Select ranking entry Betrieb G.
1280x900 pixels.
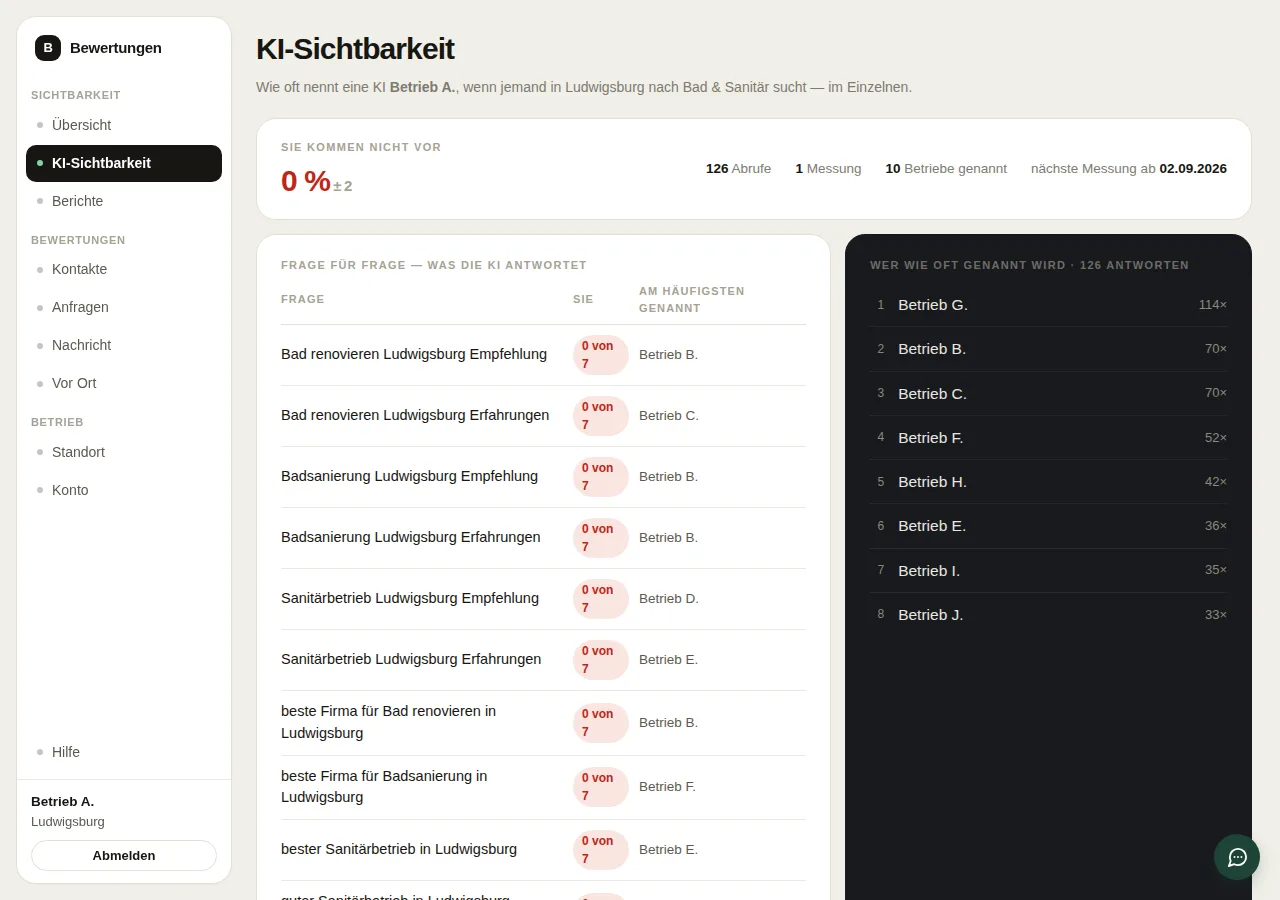[1048, 305]
